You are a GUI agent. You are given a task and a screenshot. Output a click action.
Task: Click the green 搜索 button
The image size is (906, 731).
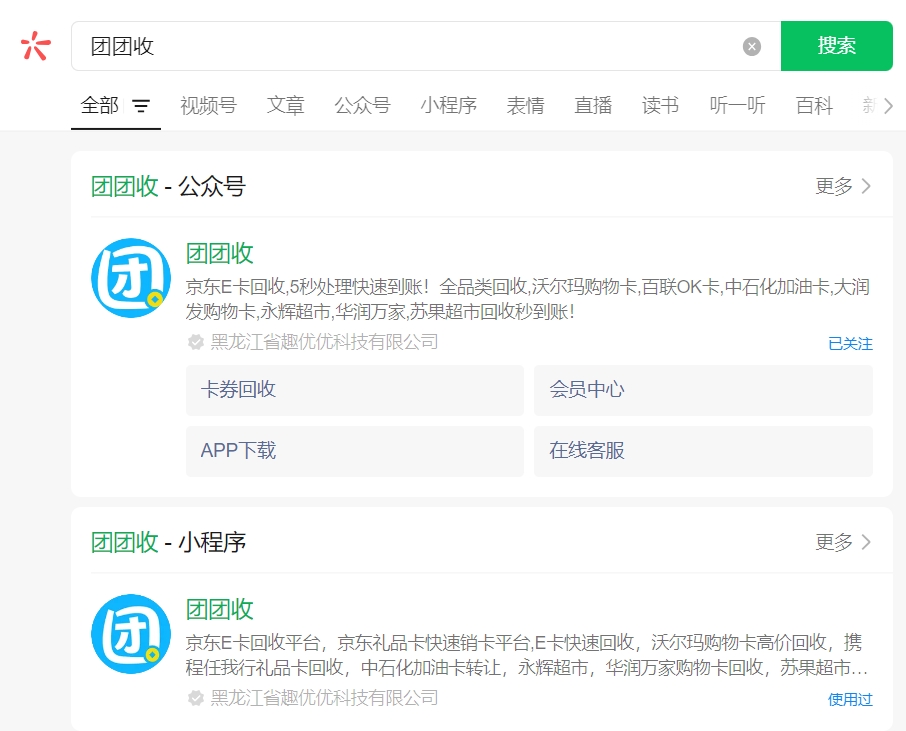click(836, 46)
